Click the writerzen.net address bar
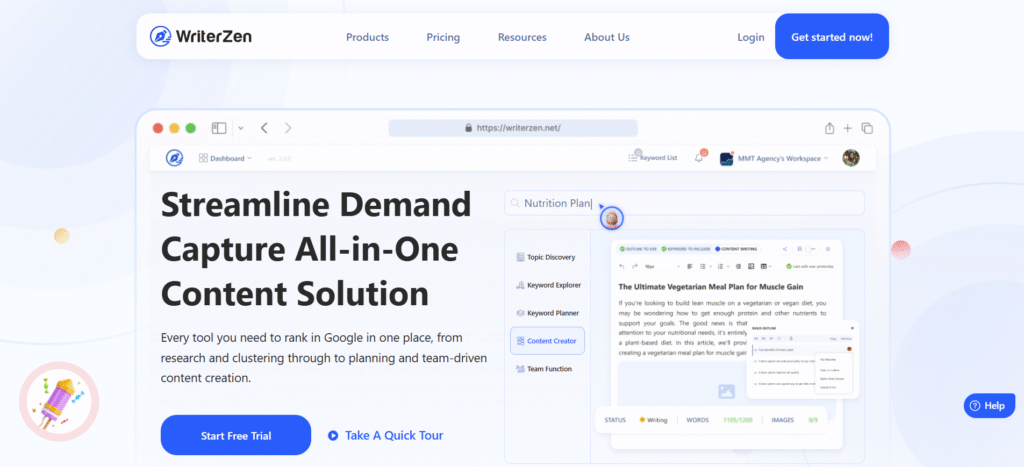 coord(513,128)
